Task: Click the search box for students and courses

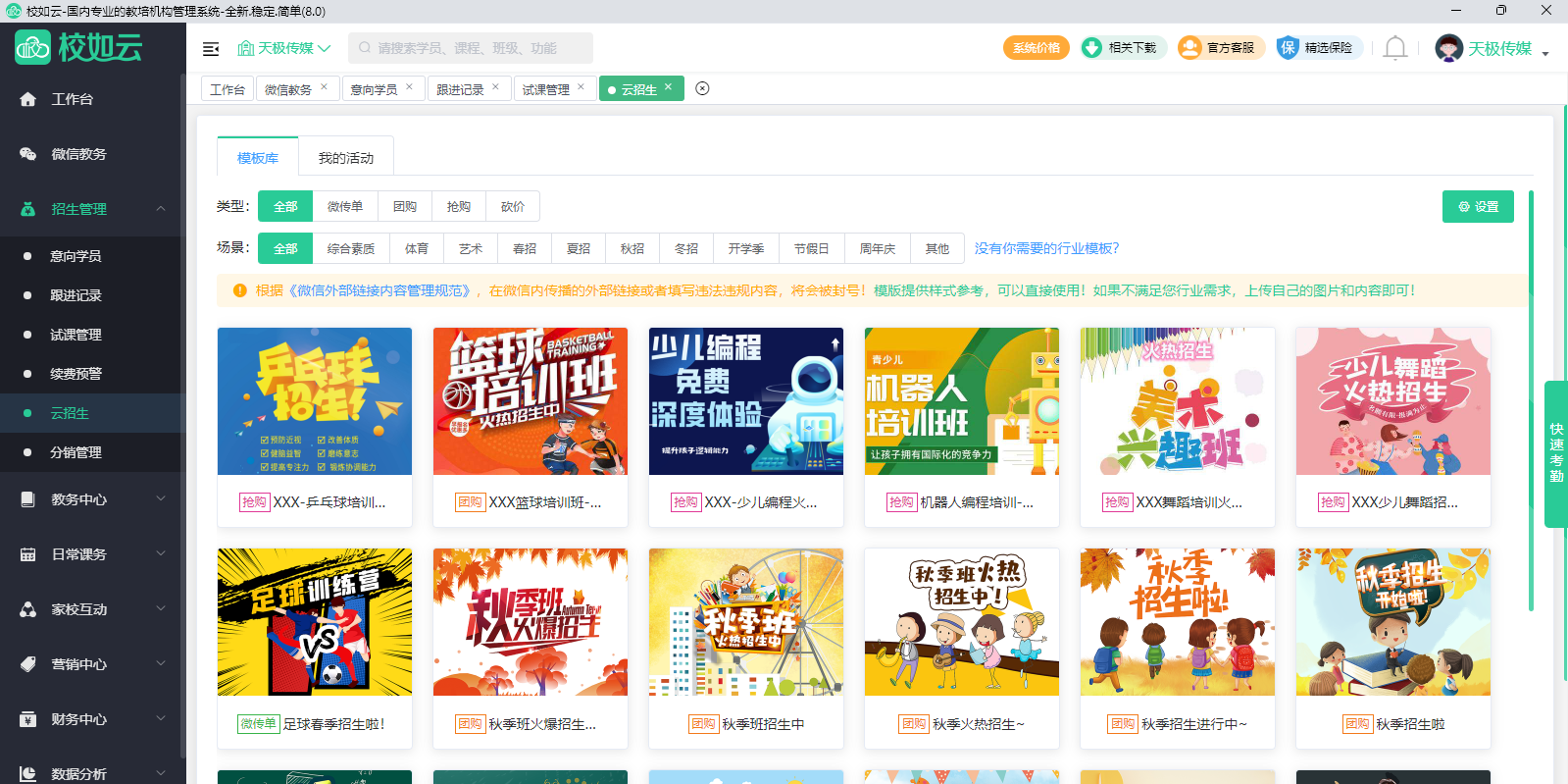Action: pyautogui.click(x=471, y=48)
